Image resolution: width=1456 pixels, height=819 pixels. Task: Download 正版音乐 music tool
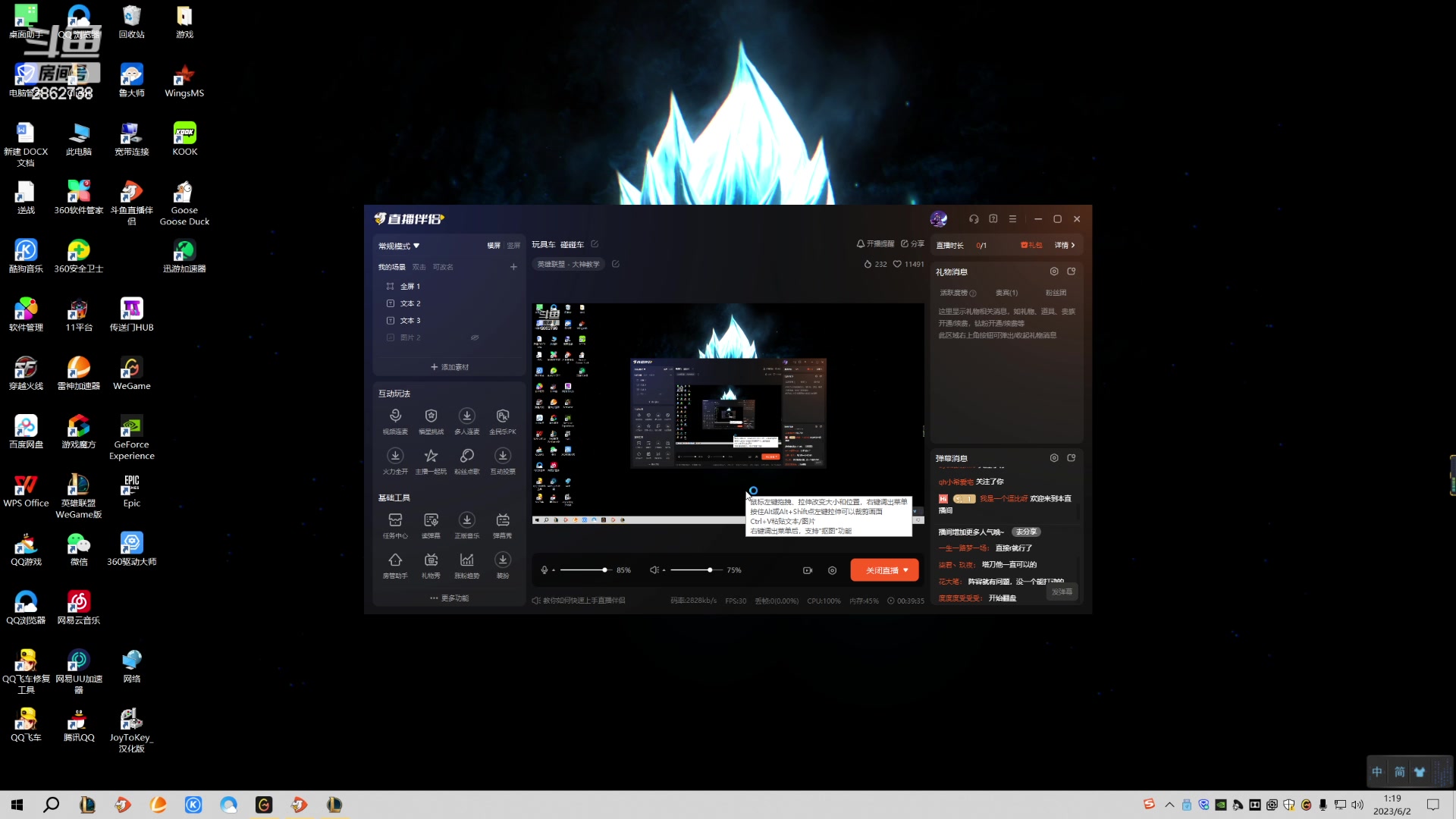pyautogui.click(x=467, y=525)
